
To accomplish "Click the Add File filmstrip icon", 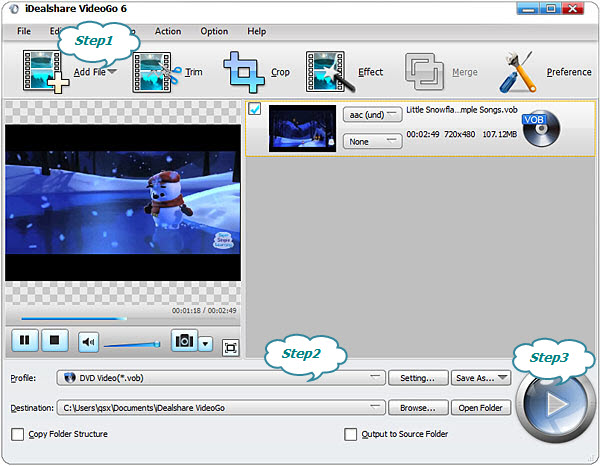I will (x=45, y=72).
